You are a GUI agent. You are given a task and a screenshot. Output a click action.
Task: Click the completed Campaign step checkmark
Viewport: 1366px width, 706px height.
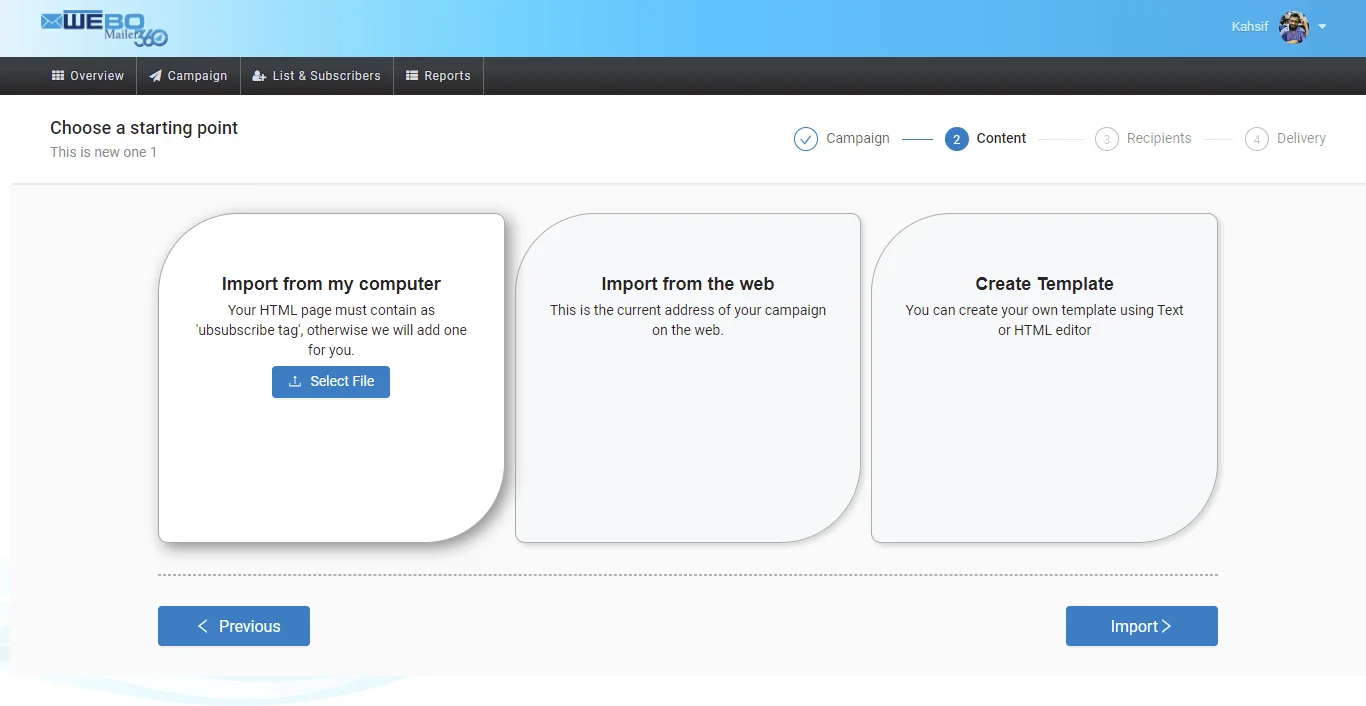tap(806, 139)
